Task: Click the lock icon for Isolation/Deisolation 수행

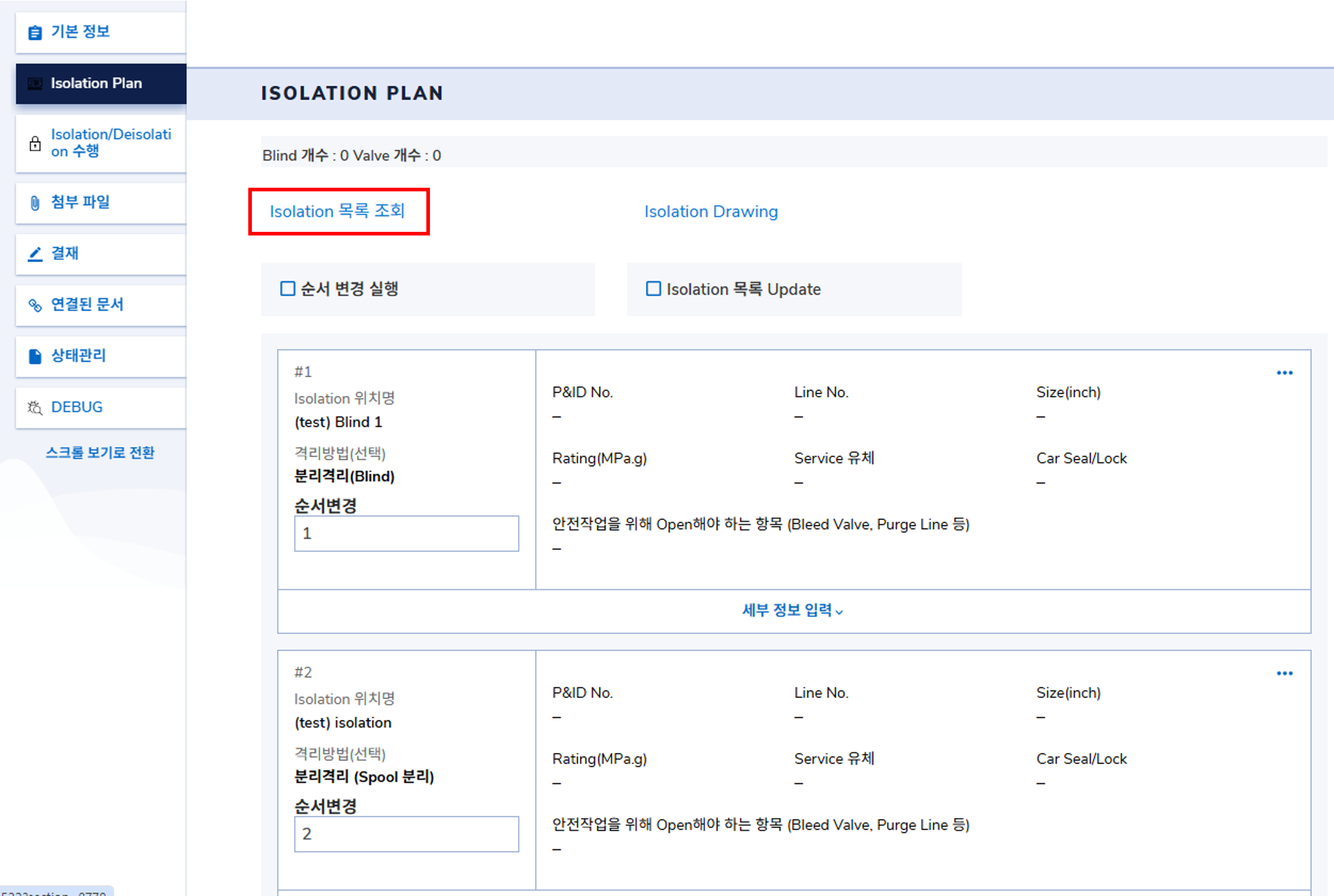Action: click(35, 144)
